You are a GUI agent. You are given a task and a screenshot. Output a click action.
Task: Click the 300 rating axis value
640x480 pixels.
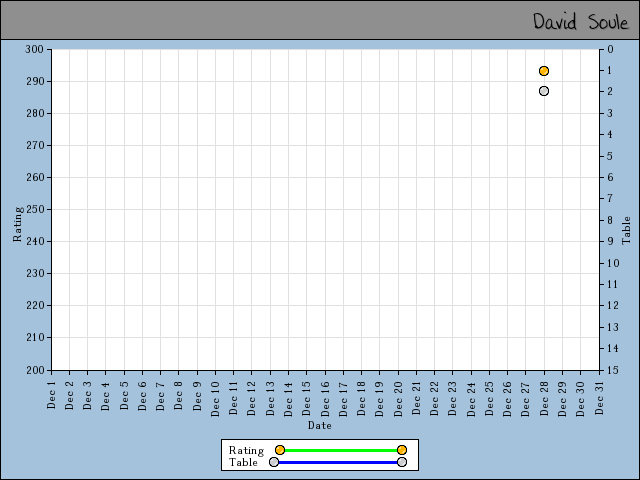pos(36,49)
